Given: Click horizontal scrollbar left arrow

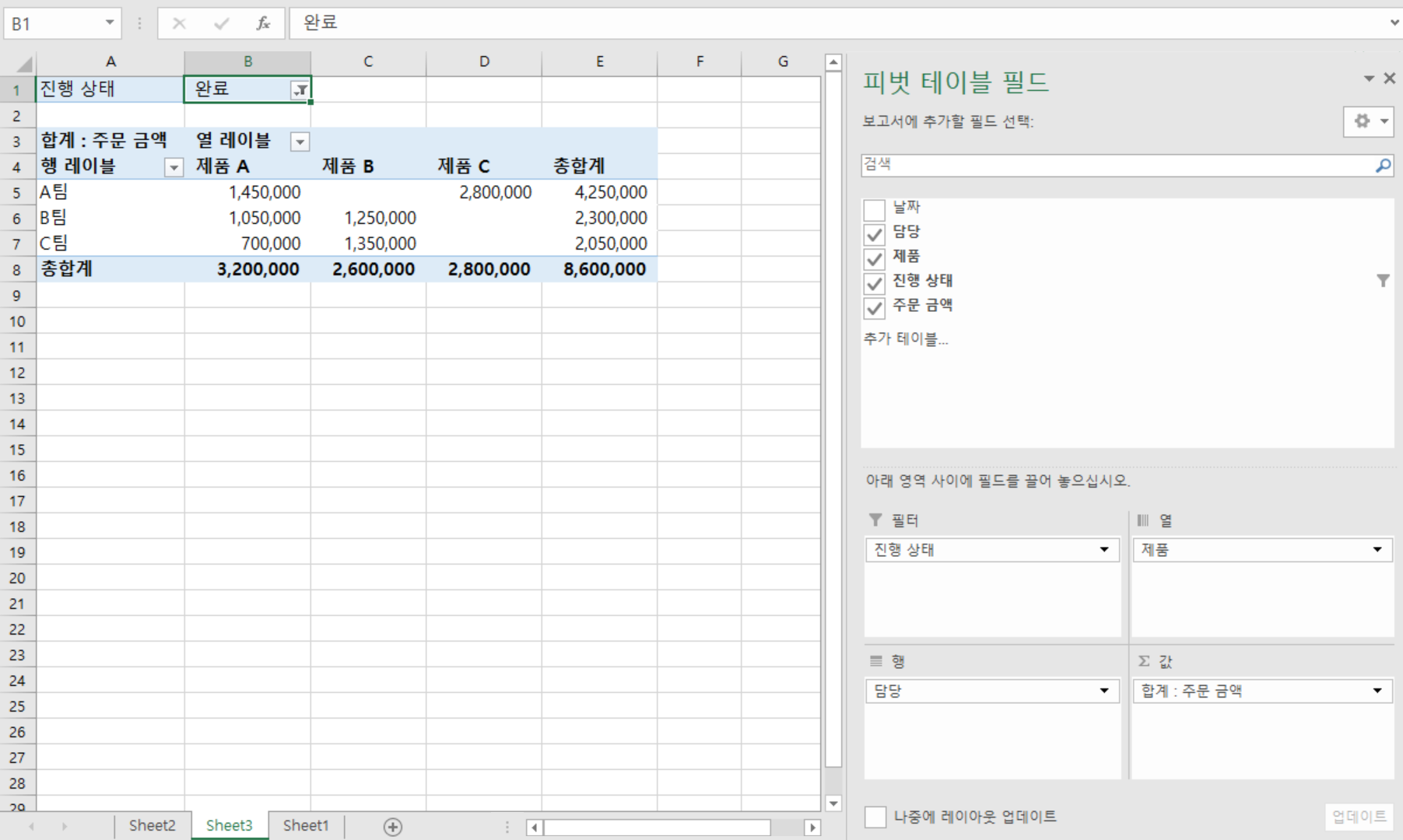Looking at the screenshot, I should pyautogui.click(x=535, y=828).
